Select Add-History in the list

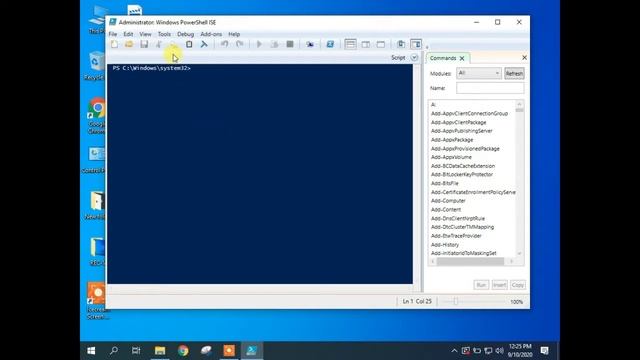[x=445, y=245]
